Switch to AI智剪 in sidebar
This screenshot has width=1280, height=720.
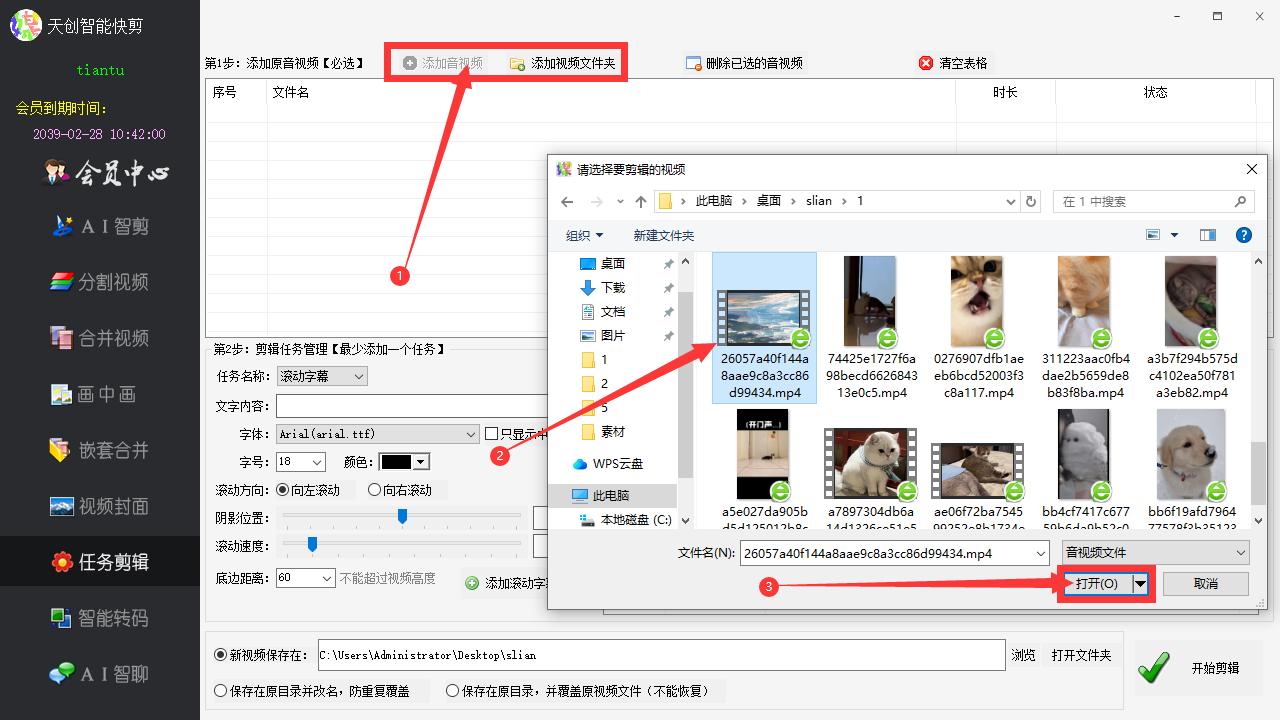[x=100, y=226]
